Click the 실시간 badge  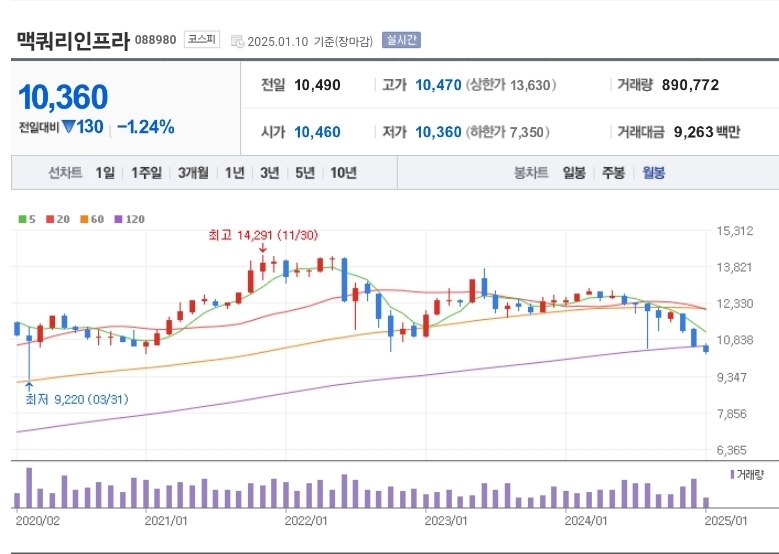(401, 40)
